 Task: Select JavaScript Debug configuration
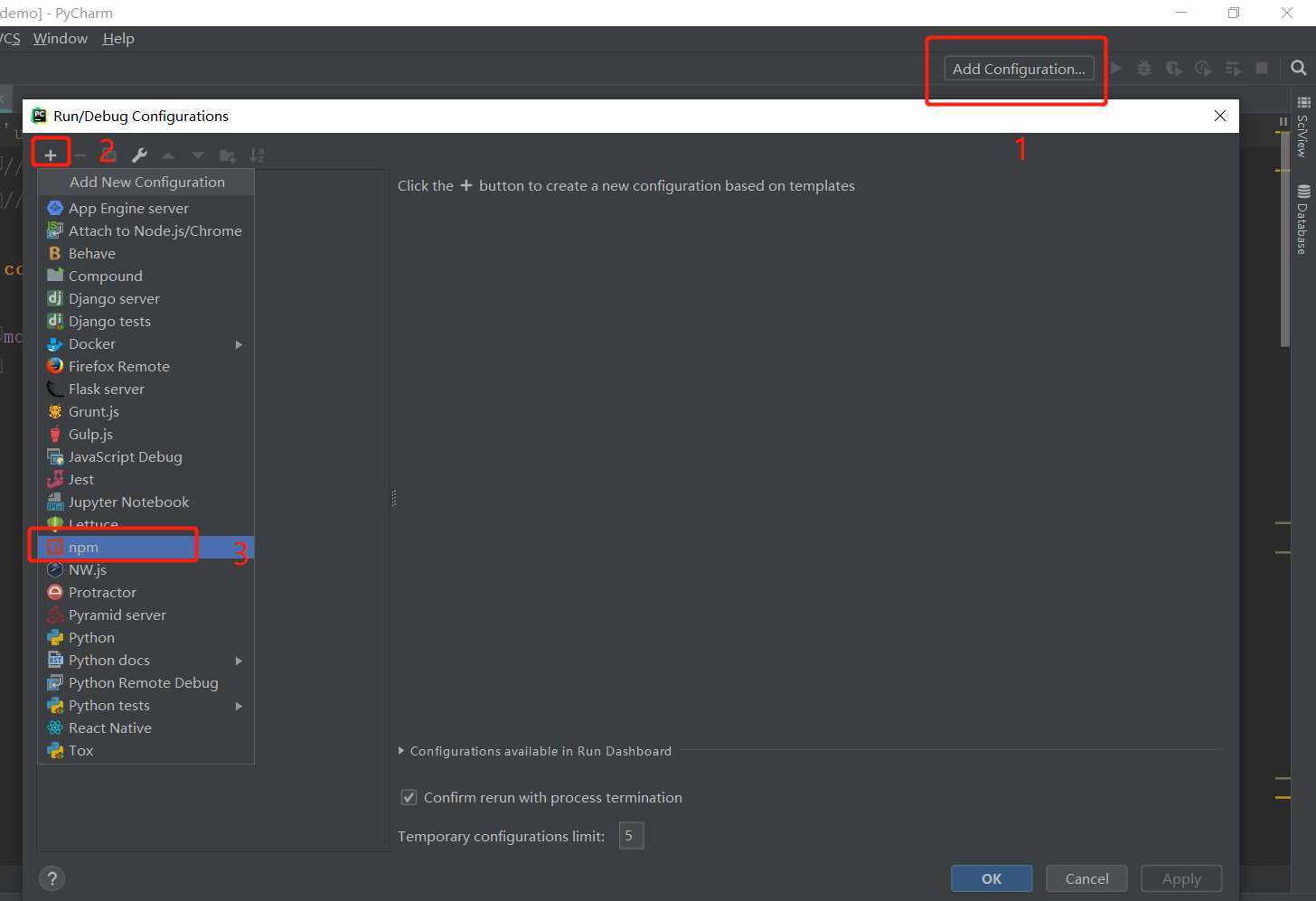click(146, 456)
